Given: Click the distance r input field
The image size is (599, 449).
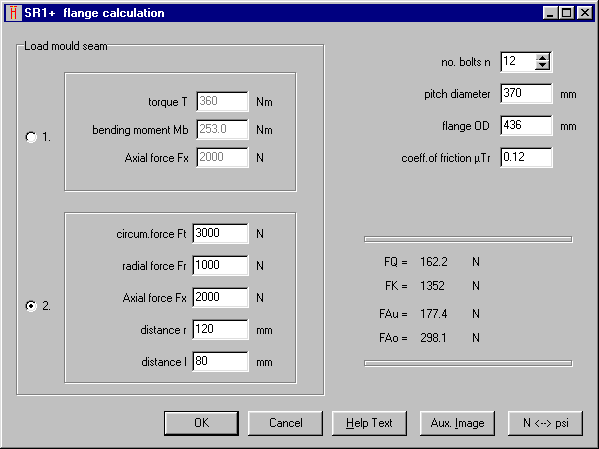Looking at the screenshot, I should [220, 329].
